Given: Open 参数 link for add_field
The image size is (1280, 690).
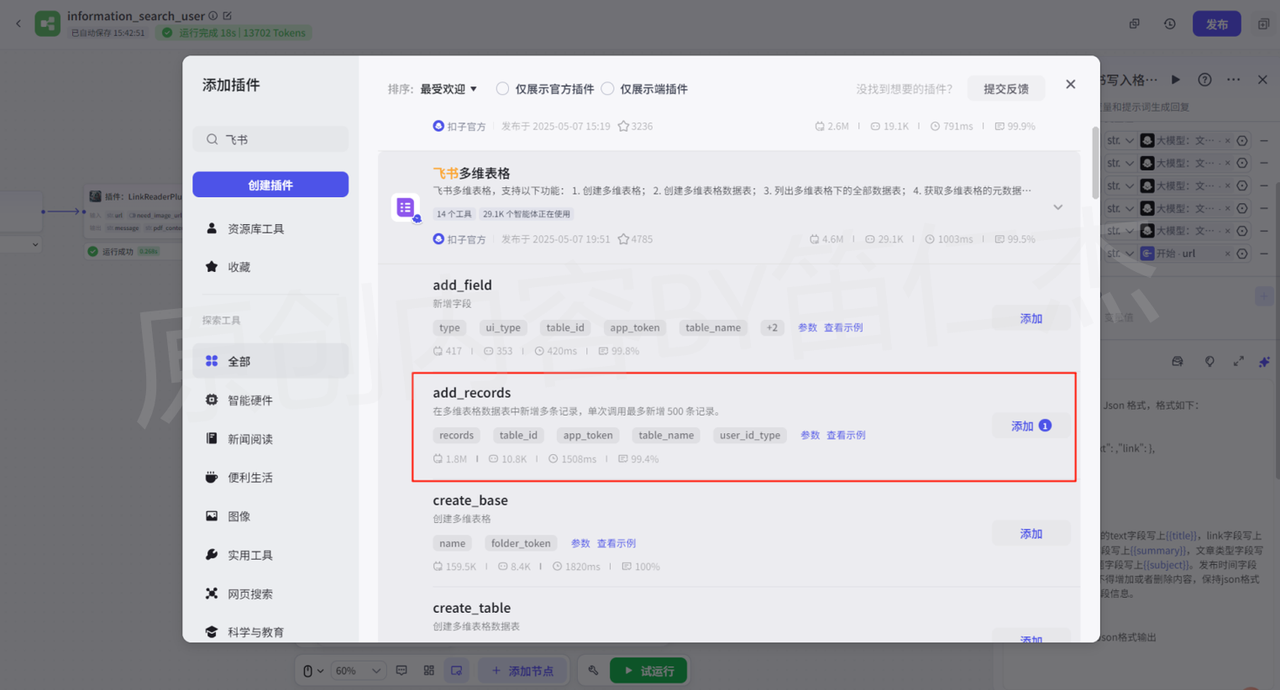Looking at the screenshot, I should click(x=808, y=328).
